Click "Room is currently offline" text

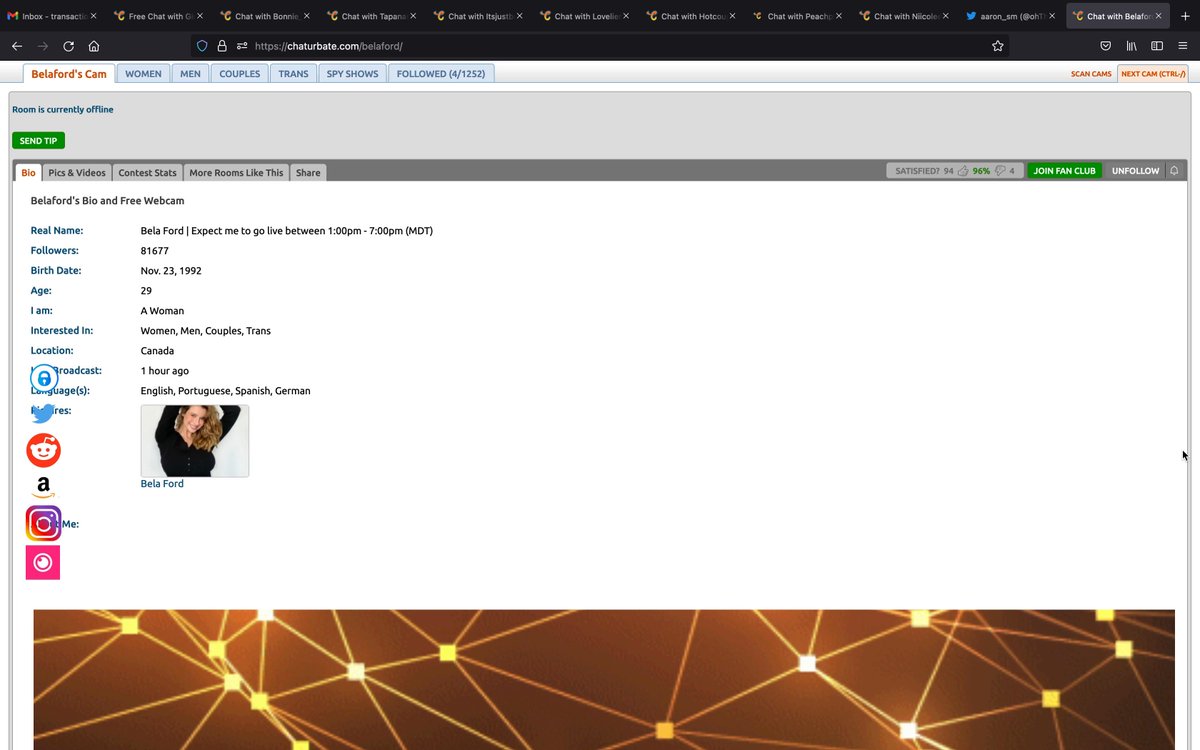pyautogui.click(x=63, y=110)
